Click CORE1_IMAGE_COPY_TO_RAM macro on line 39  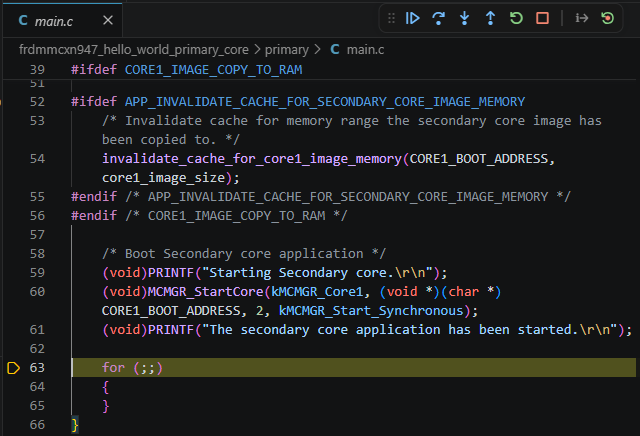(213, 70)
